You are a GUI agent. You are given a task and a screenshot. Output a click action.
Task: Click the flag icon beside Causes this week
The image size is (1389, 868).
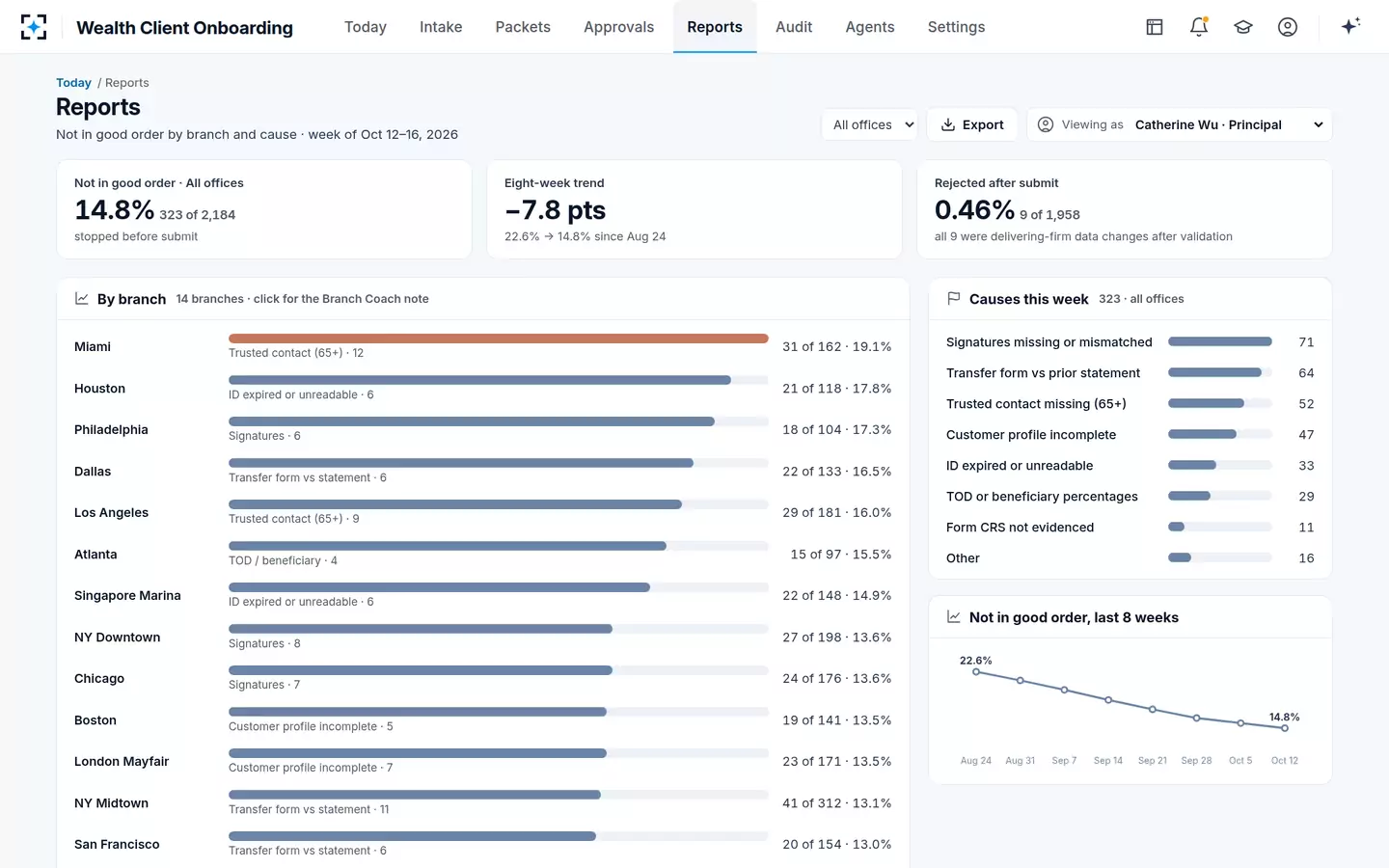point(954,299)
